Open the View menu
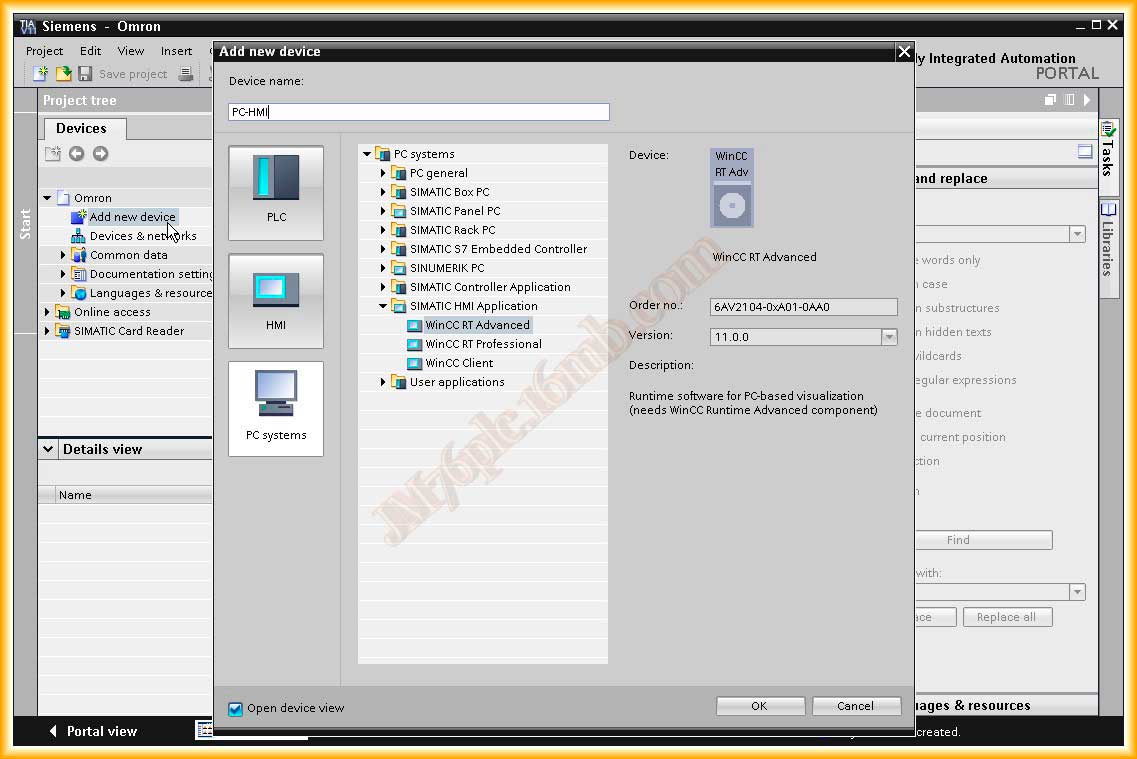 click(x=131, y=51)
